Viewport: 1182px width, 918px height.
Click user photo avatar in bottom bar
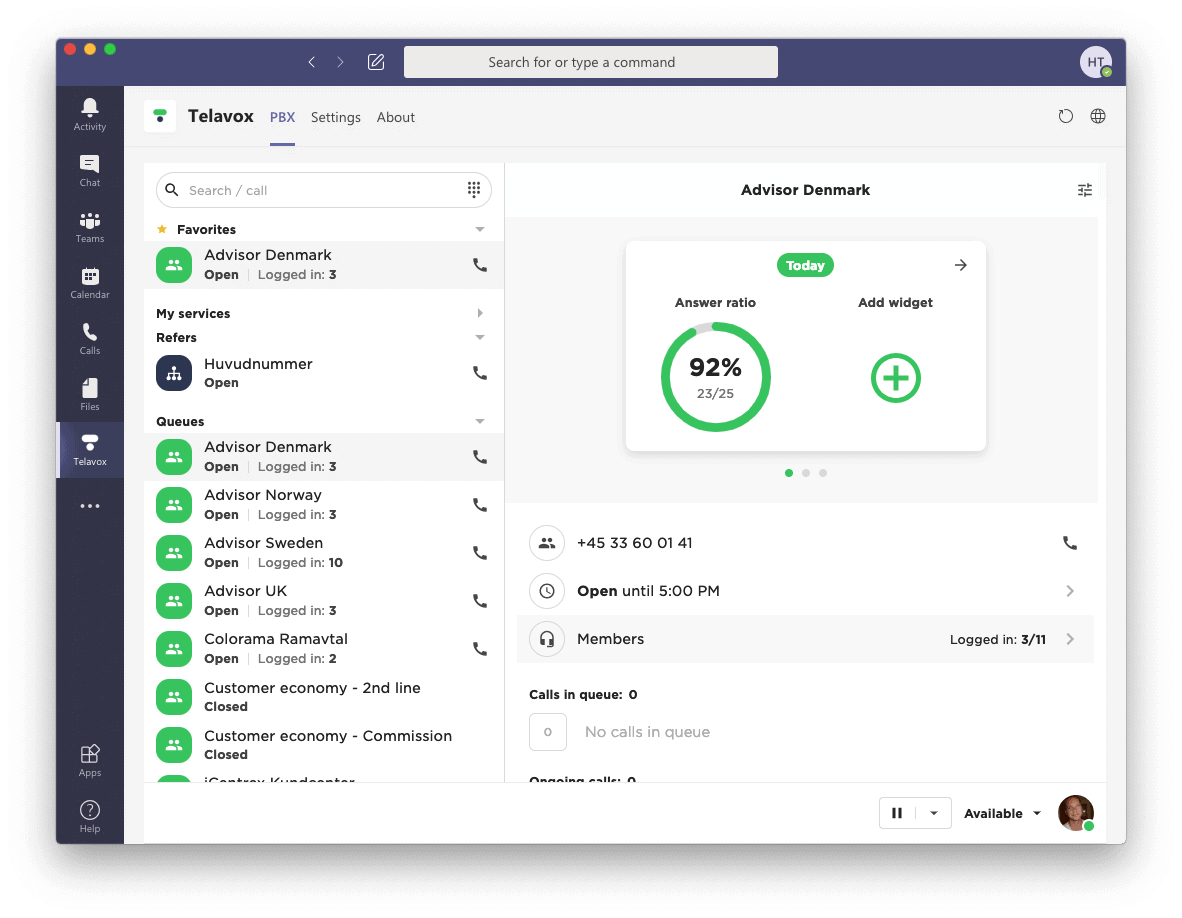point(1076,812)
